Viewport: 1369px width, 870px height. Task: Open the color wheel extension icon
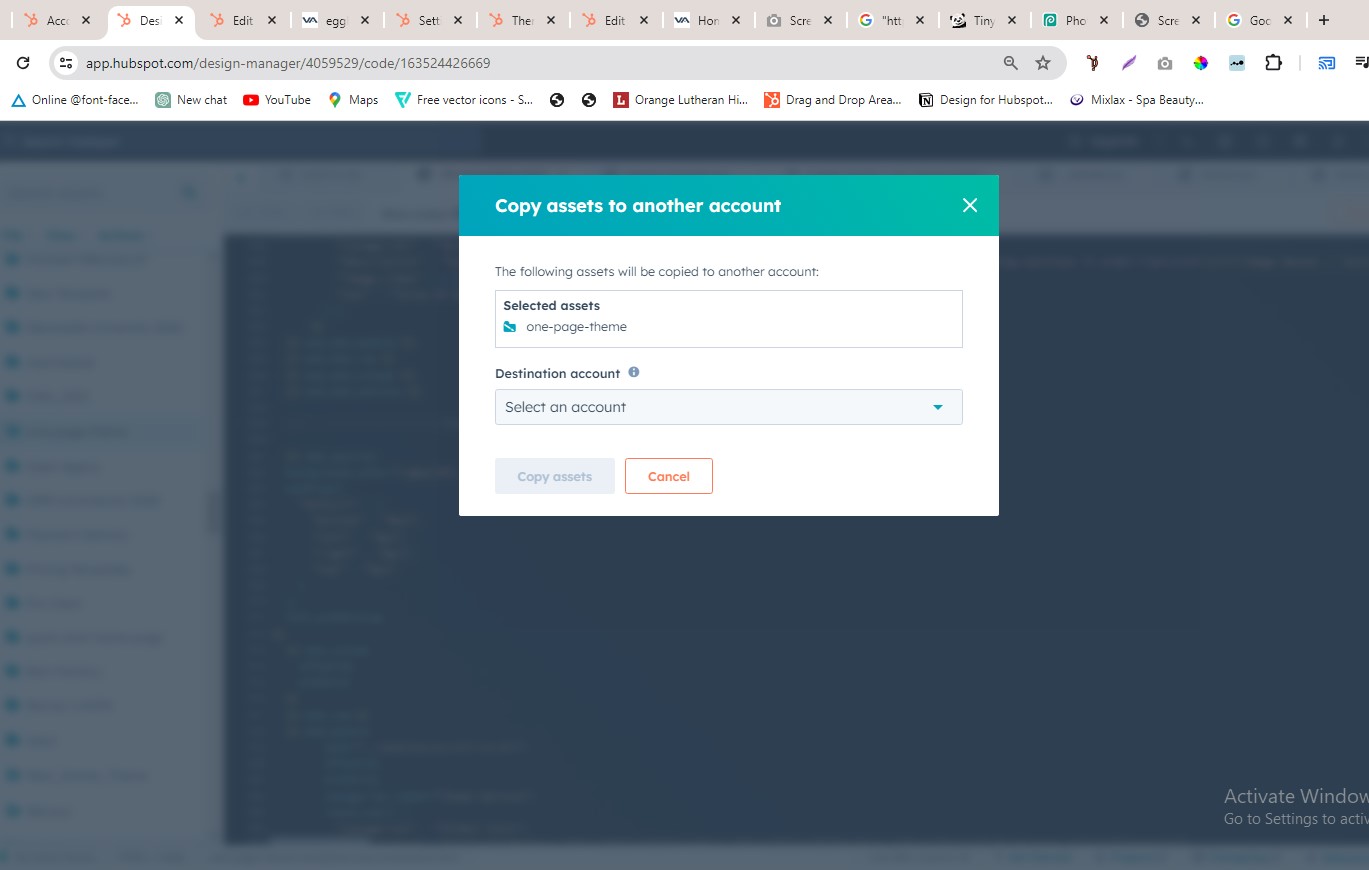[x=1201, y=63]
